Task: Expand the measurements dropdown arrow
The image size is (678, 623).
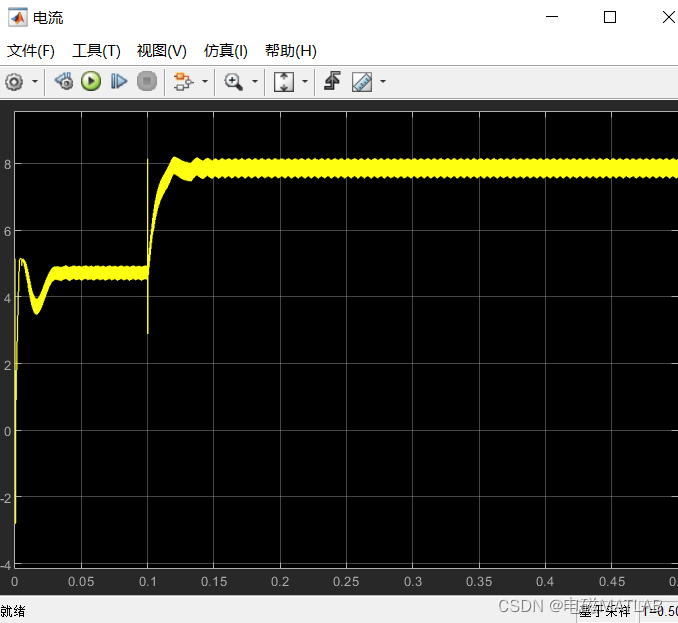Action: point(383,81)
